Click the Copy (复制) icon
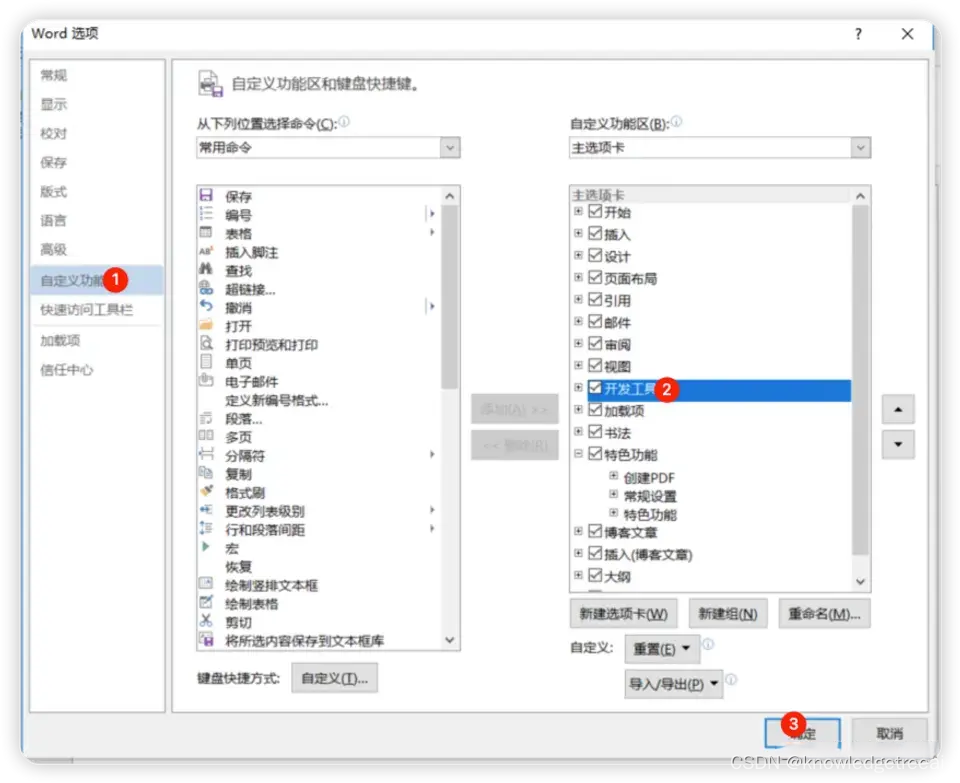The height and width of the screenshot is (783, 960). pyautogui.click(x=206, y=473)
